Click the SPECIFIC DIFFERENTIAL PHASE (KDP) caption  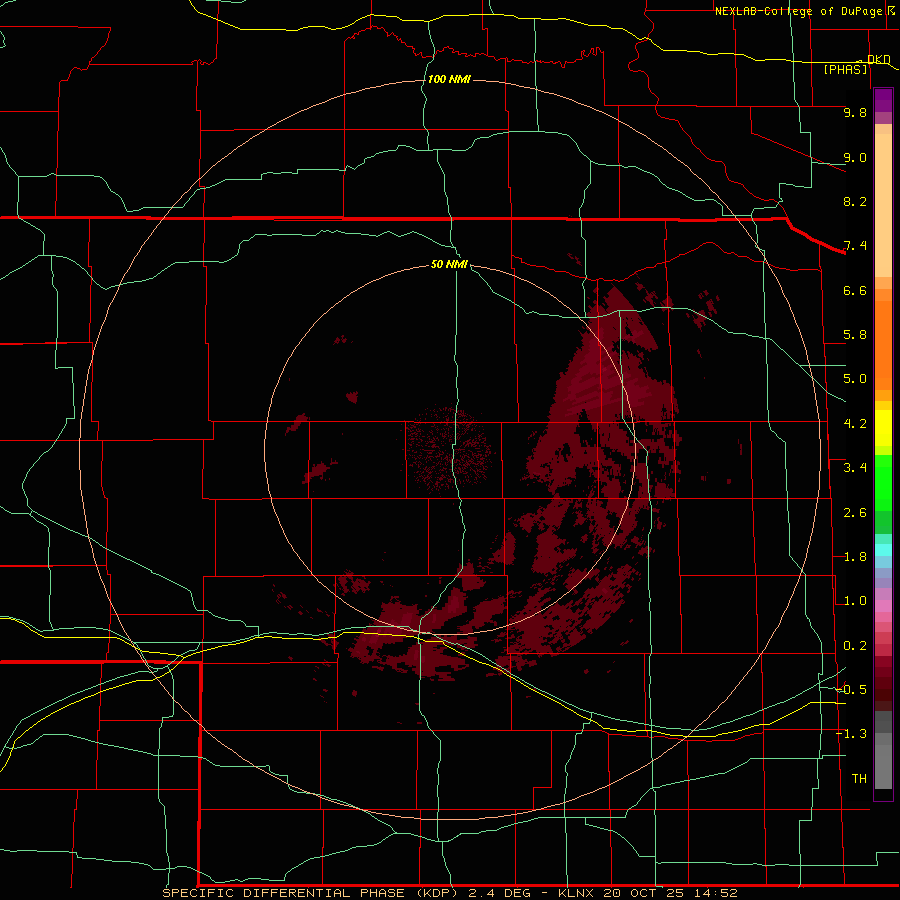click(309, 893)
